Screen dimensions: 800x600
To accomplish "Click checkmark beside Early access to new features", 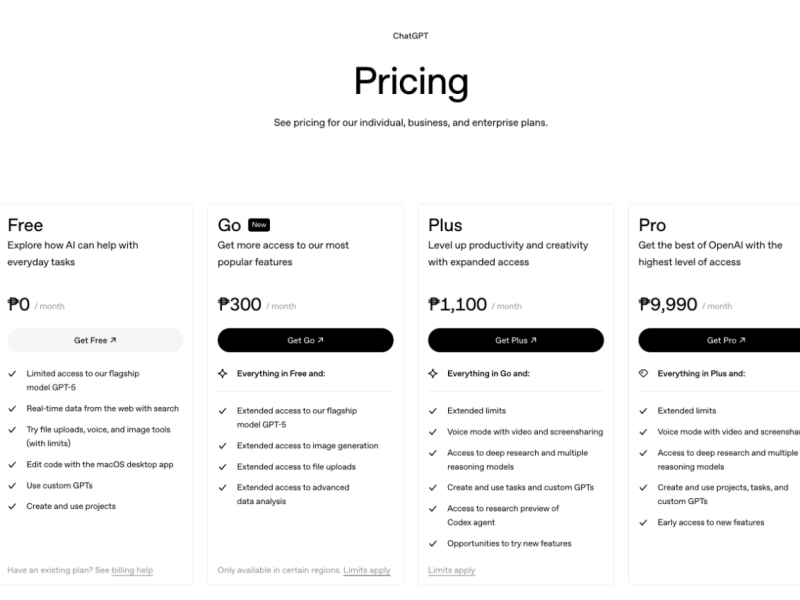I will (x=642, y=522).
